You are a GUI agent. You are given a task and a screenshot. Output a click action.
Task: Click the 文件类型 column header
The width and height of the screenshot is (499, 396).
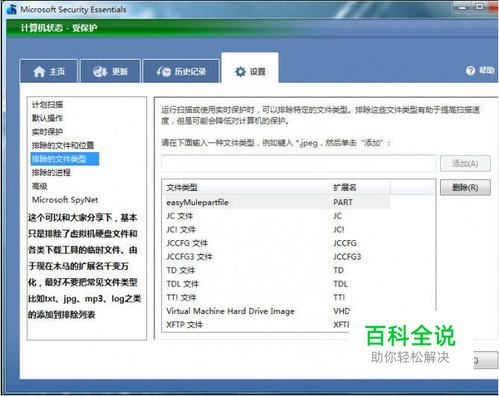click(x=247, y=188)
